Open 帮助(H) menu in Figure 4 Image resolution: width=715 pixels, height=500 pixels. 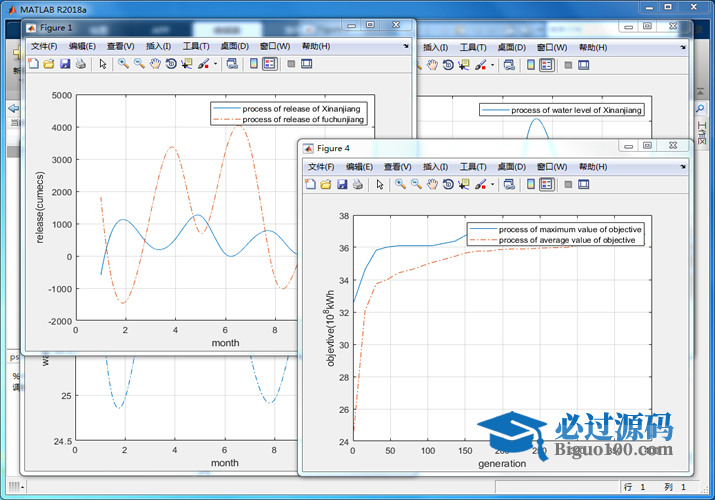593,167
